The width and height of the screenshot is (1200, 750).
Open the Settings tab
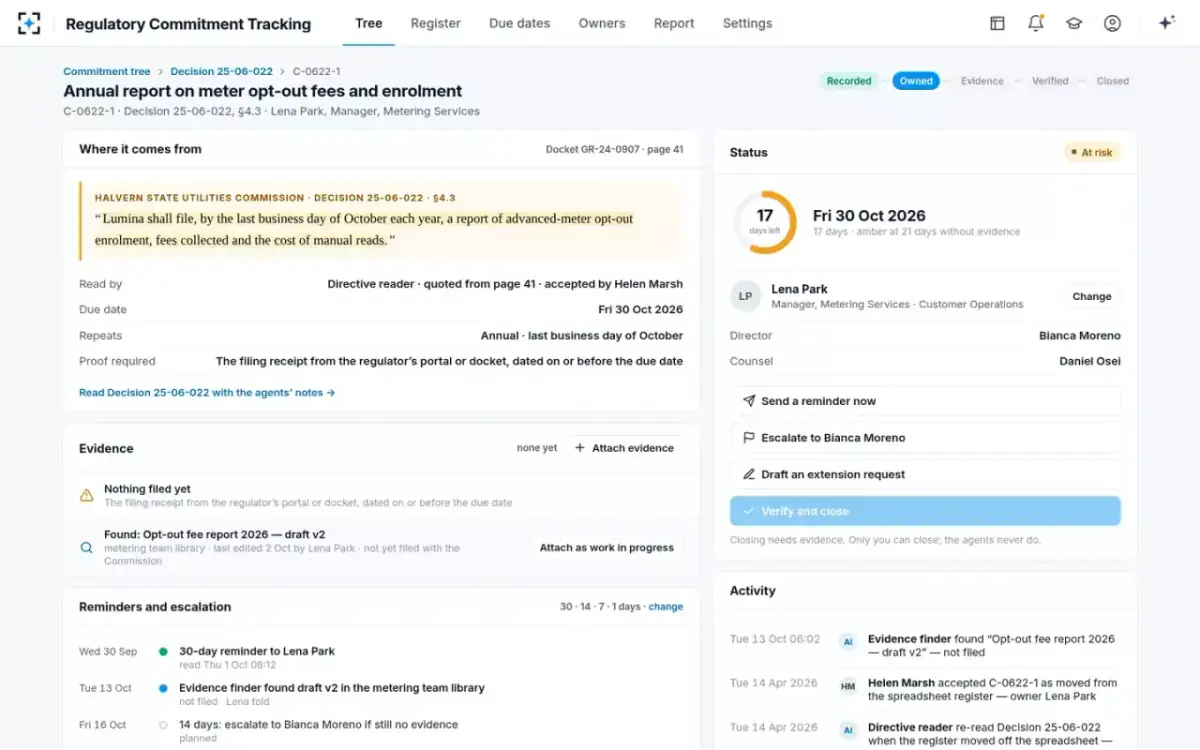(x=747, y=23)
